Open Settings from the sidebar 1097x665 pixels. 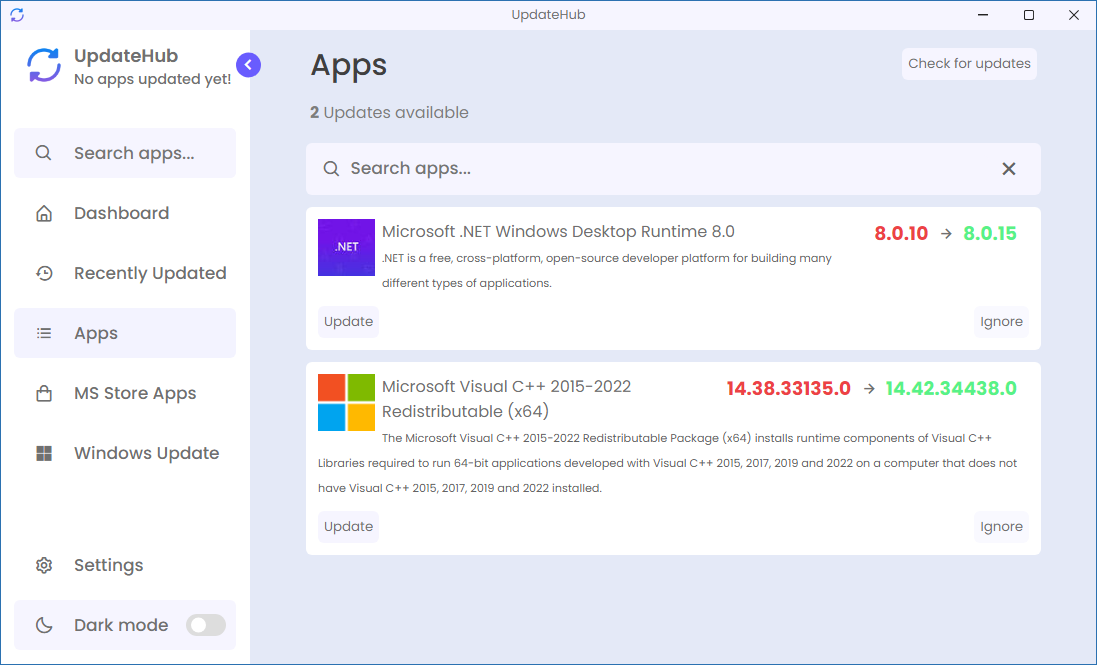[x=125, y=565]
